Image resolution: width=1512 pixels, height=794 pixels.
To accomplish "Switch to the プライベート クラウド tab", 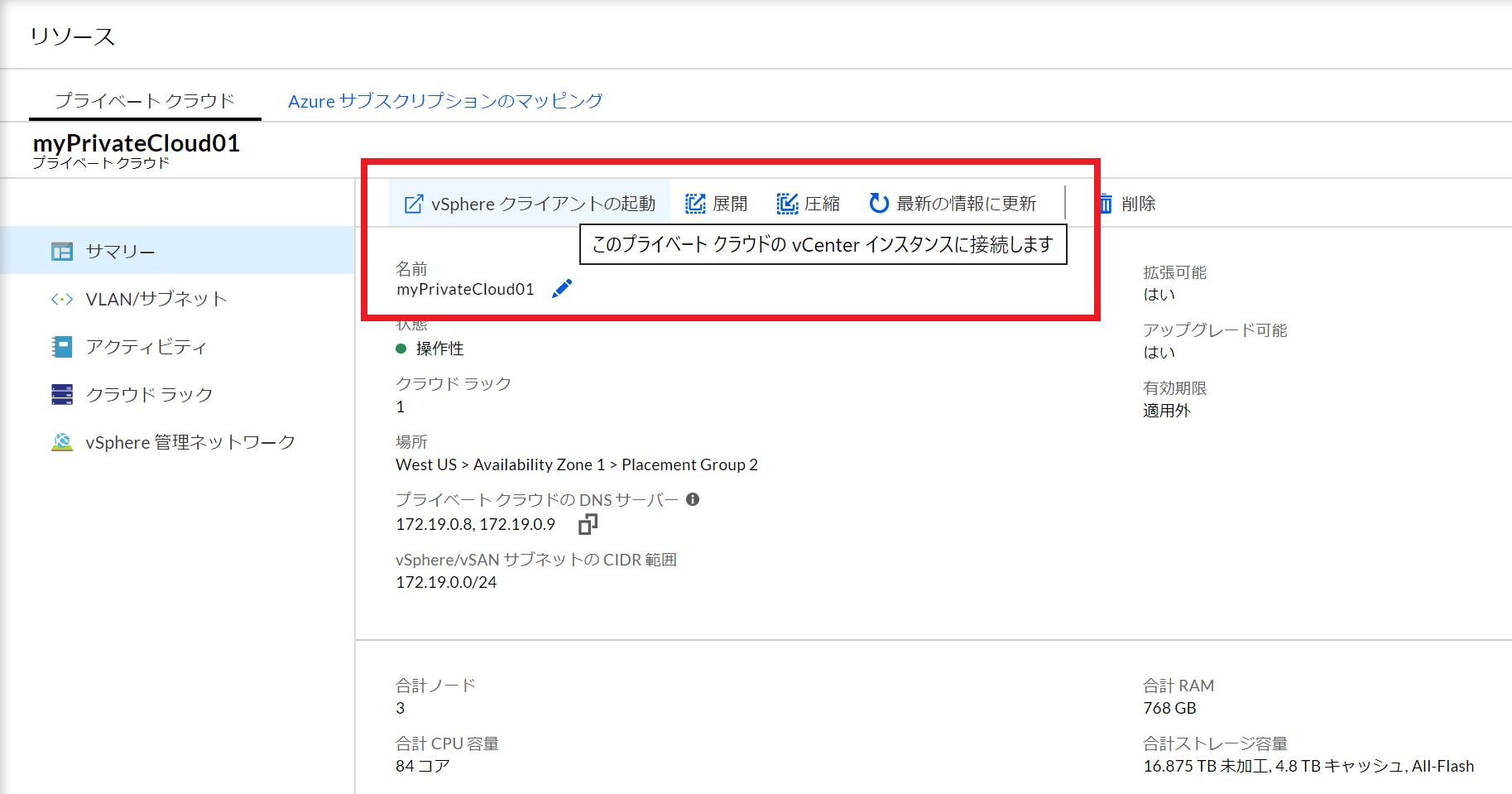I will point(146,99).
